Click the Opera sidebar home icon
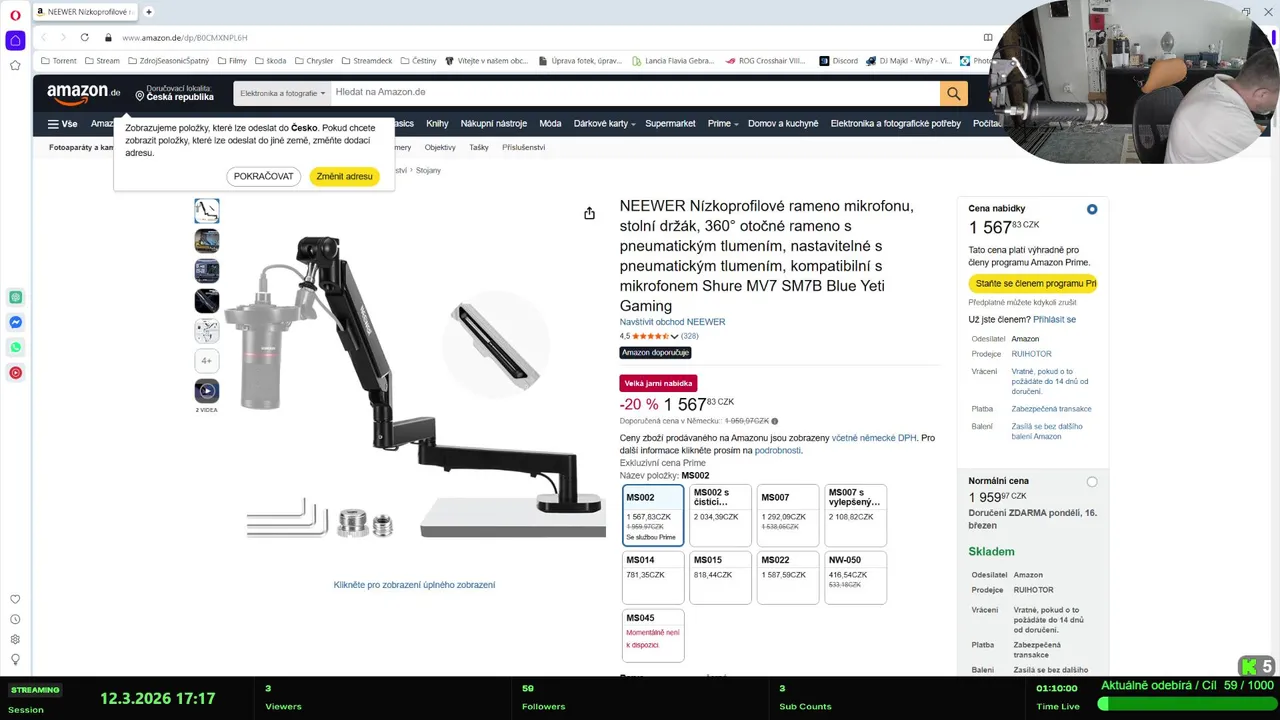 (x=15, y=41)
